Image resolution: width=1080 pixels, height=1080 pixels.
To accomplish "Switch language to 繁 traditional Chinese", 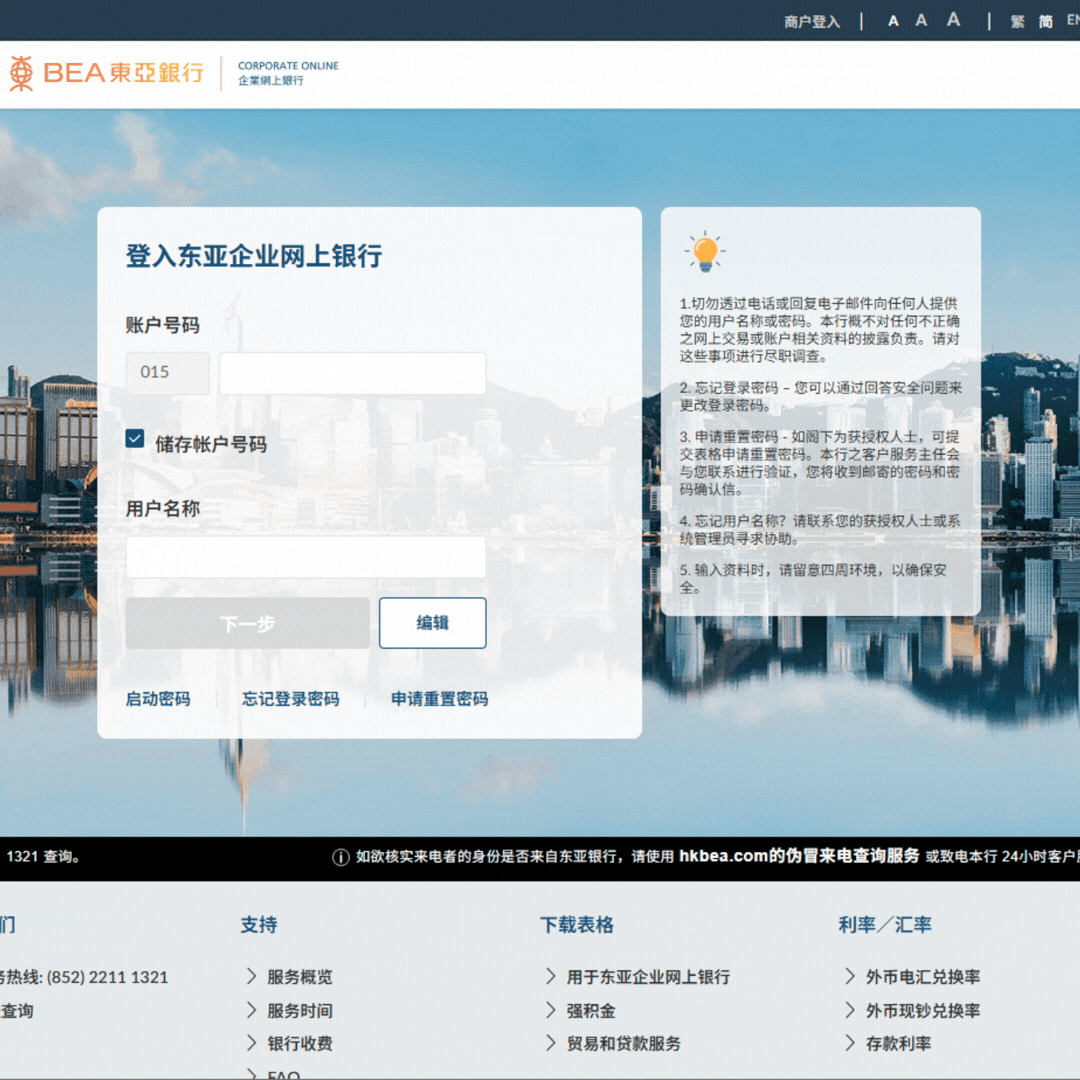I will [x=1017, y=22].
